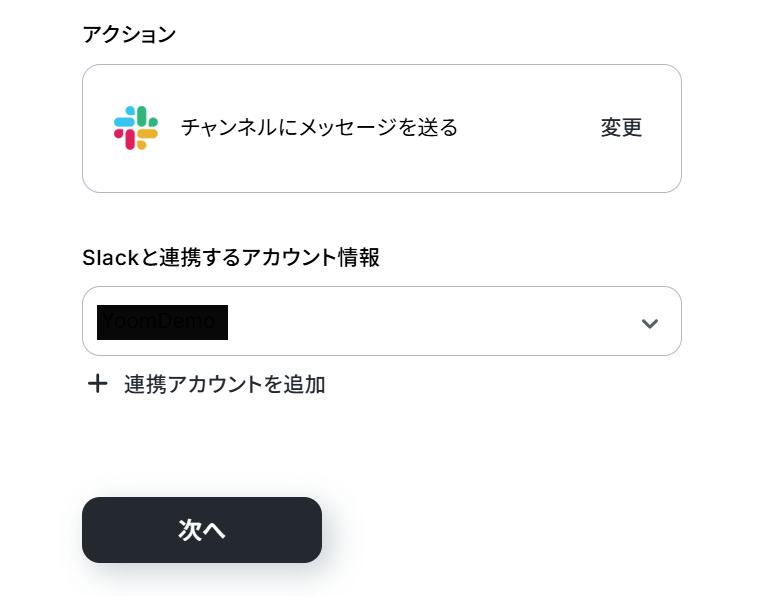
Task: Select the Slack action card
Action: tap(382, 129)
